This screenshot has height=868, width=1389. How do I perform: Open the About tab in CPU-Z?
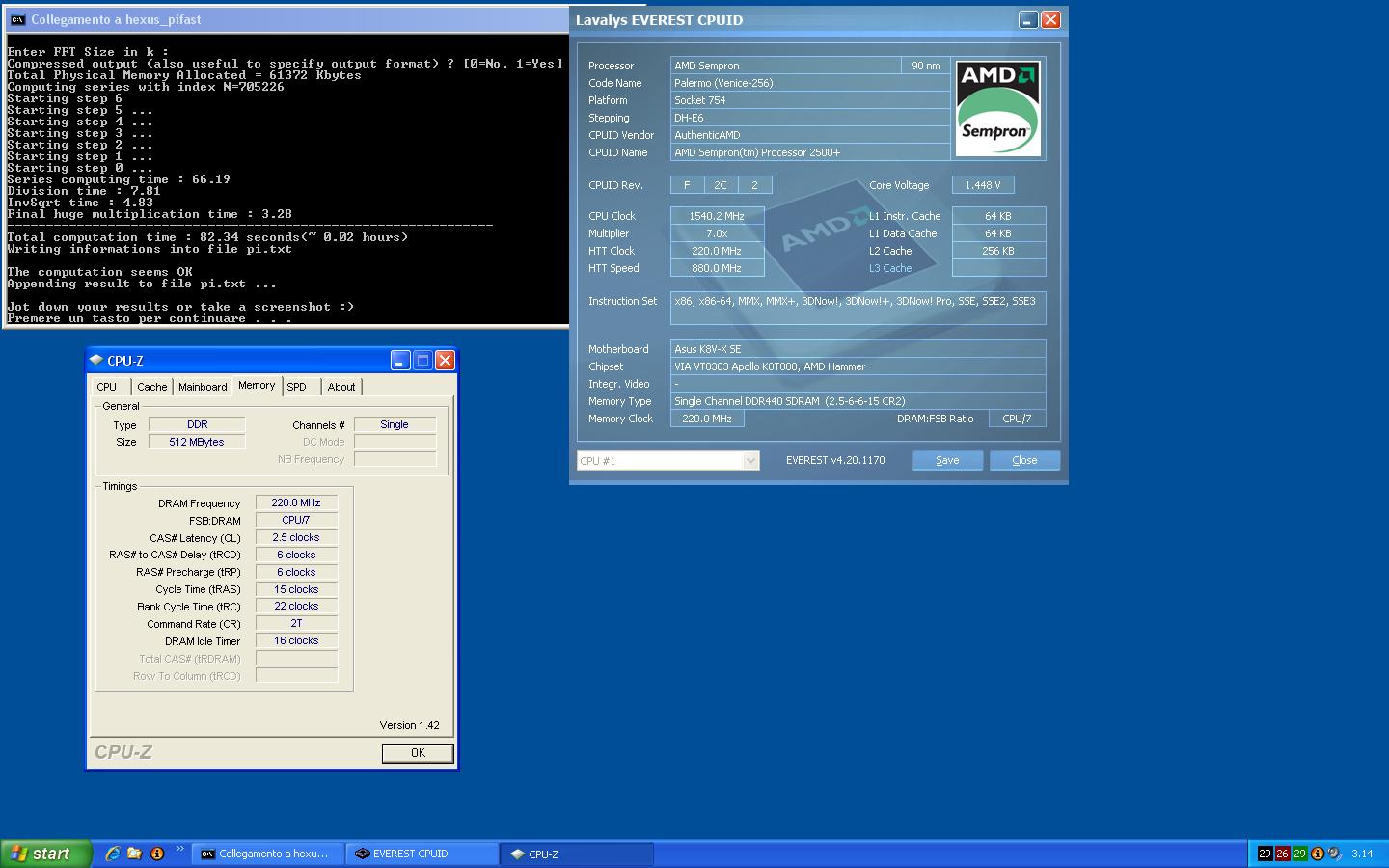click(341, 387)
